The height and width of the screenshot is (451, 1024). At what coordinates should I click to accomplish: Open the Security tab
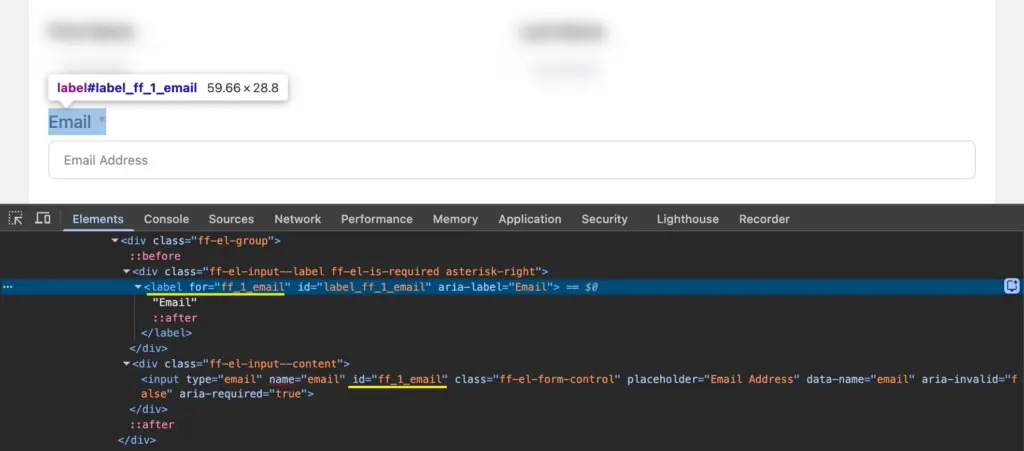coord(604,219)
